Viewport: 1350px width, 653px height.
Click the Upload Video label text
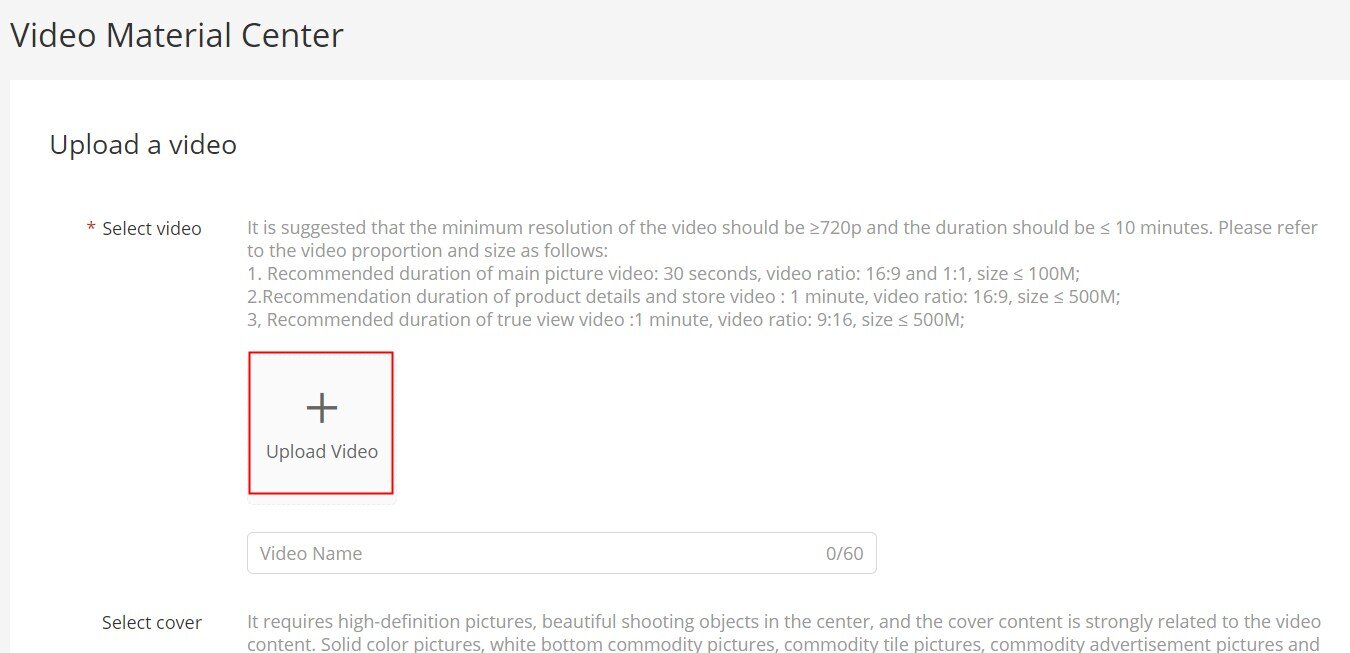click(x=322, y=452)
